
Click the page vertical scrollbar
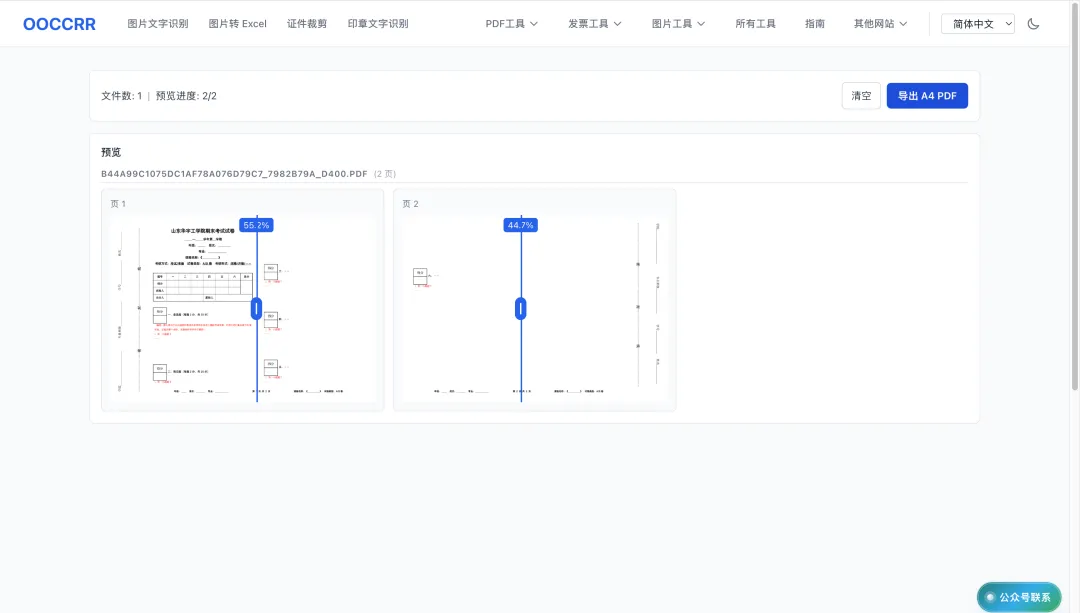pyautogui.click(x=1074, y=196)
